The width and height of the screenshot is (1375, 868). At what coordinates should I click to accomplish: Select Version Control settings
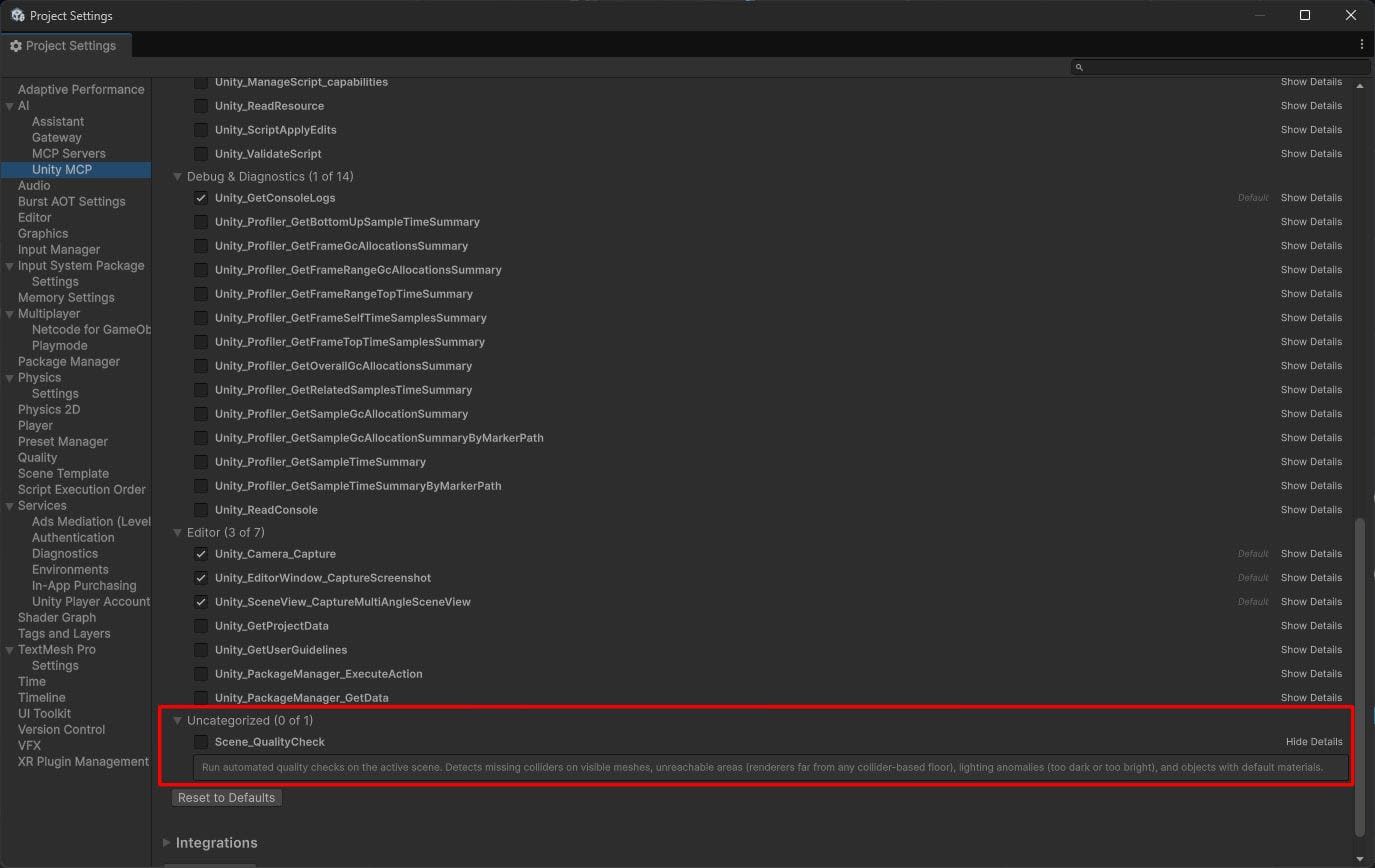pos(61,730)
